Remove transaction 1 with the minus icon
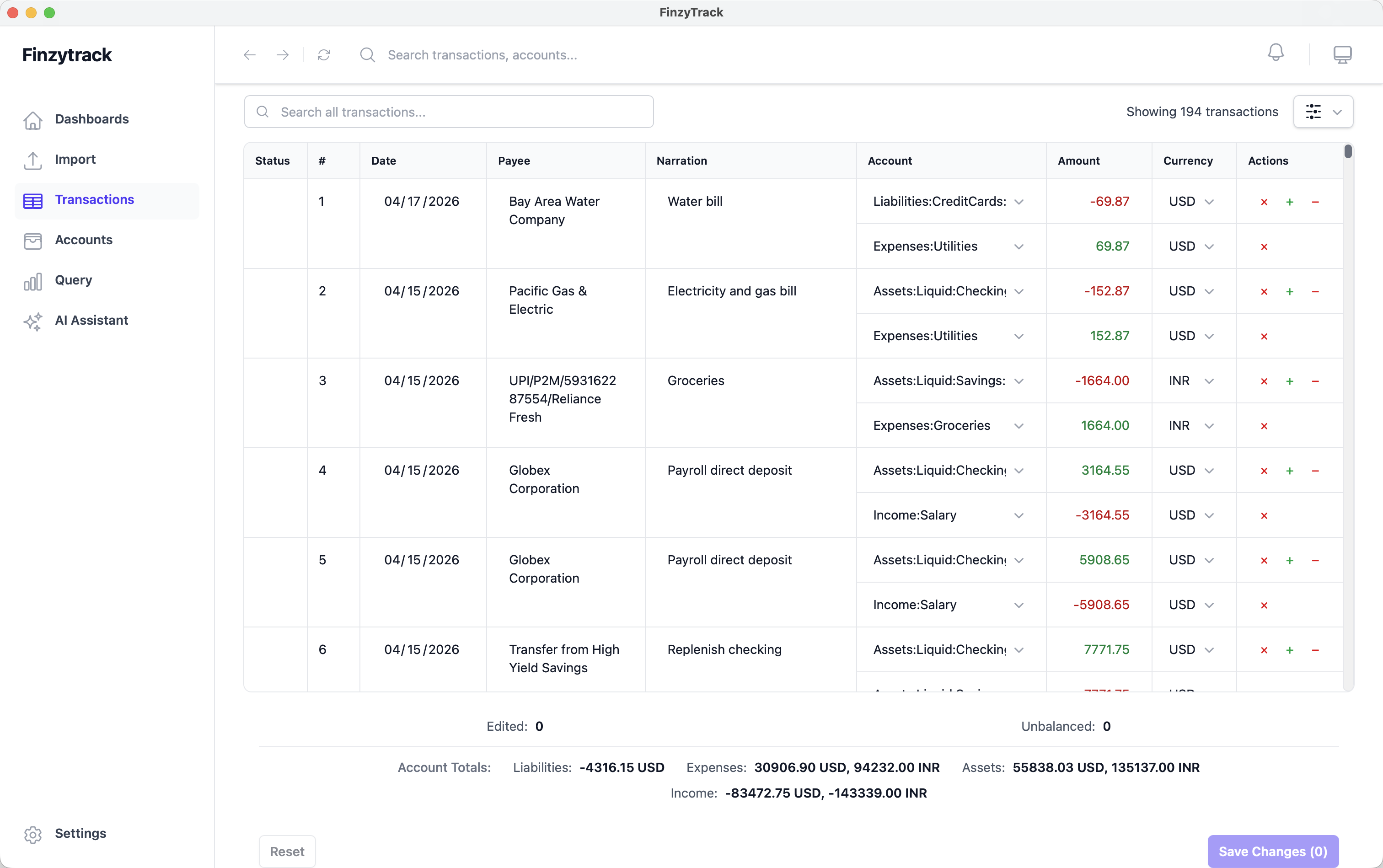This screenshot has height=868, width=1383. point(1315,202)
